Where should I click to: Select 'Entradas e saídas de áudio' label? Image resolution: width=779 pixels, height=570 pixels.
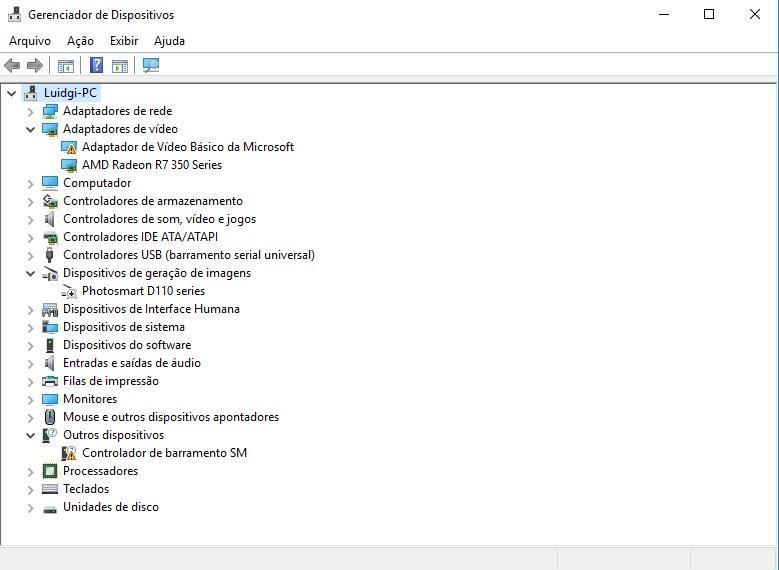pos(132,363)
